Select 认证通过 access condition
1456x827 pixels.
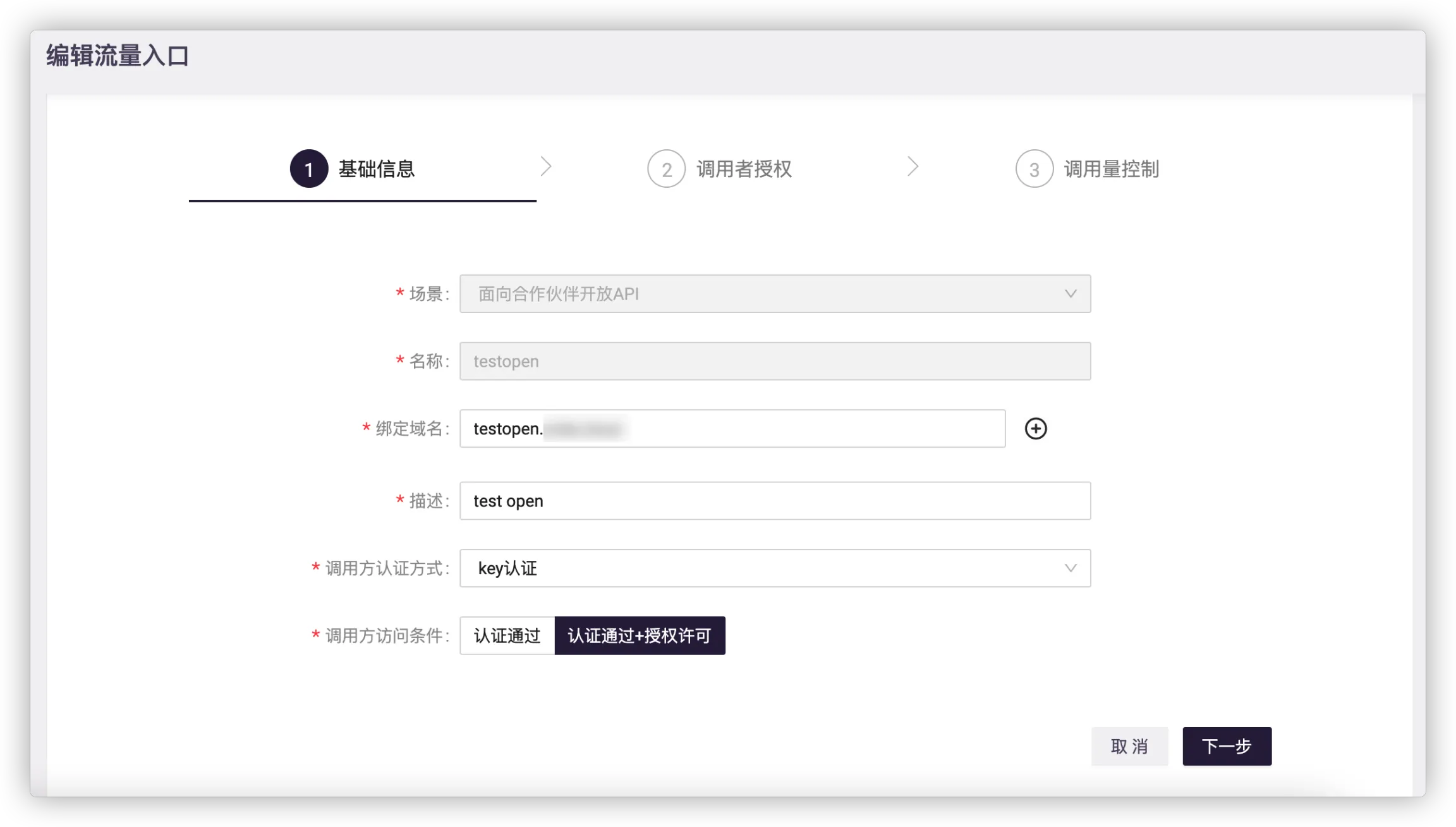507,635
